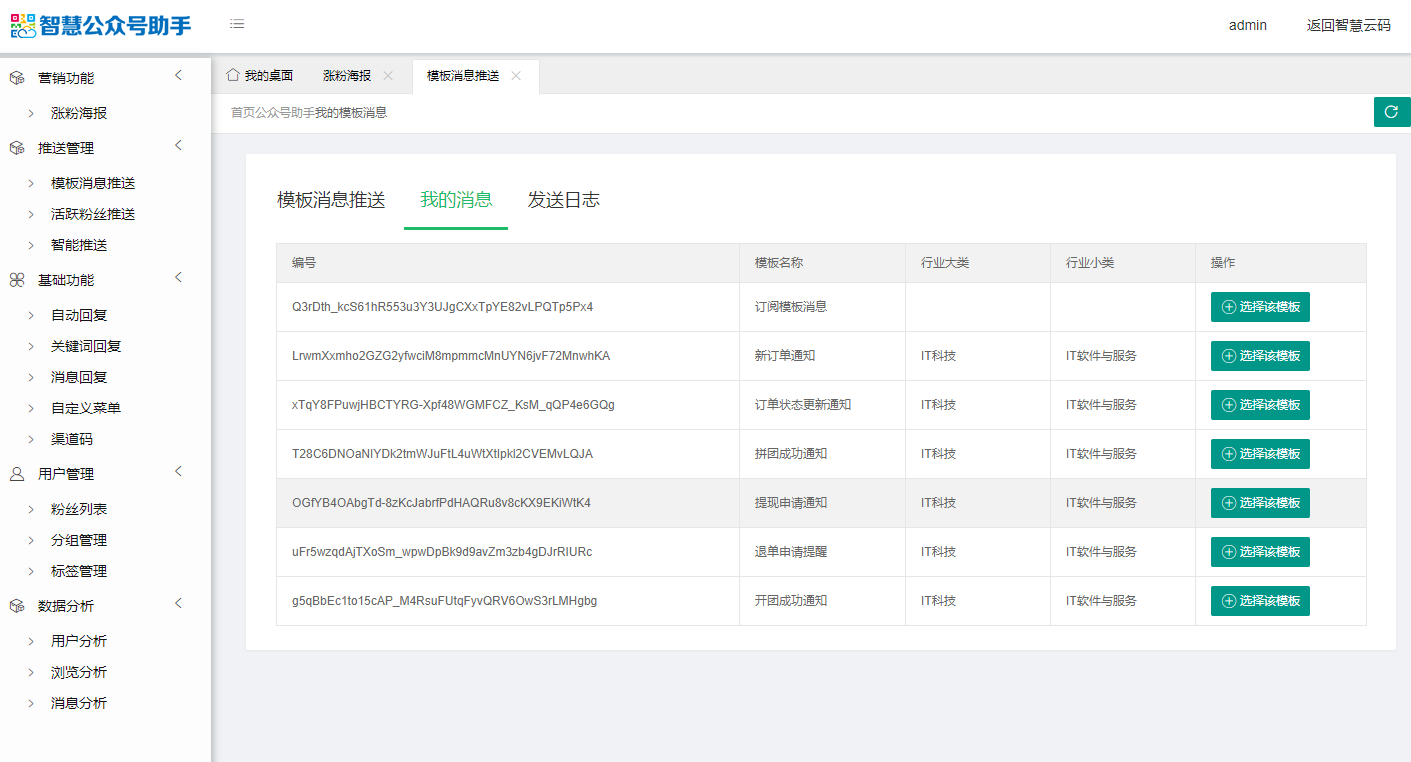1411x762 pixels.
Task: Click the 智慧公众号助手 logo
Action: (x=101, y=26)
